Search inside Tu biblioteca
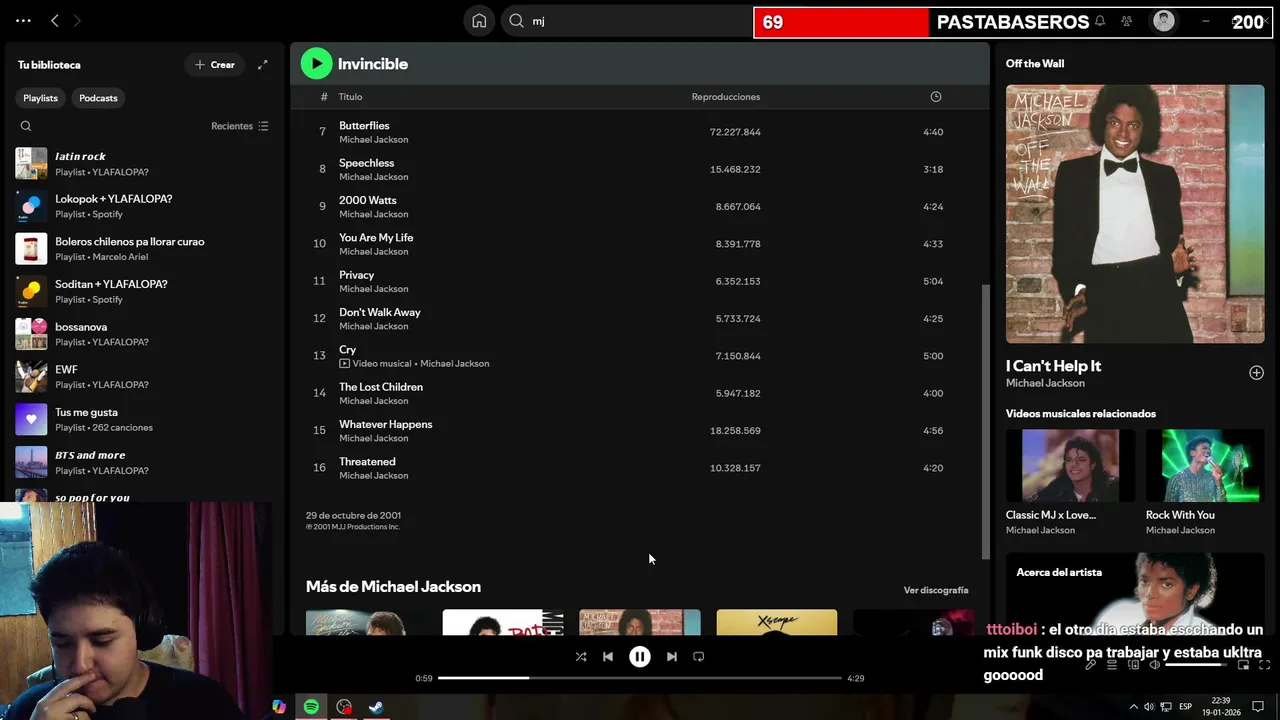The height and width of the screenshot is (720, 1280). (26, 126)
